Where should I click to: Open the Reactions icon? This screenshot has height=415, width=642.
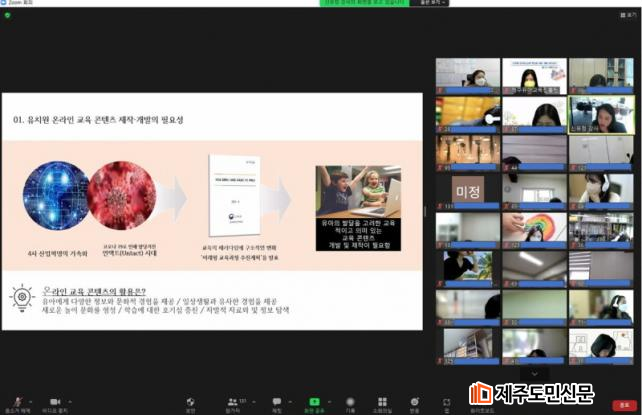click(414, 401)
